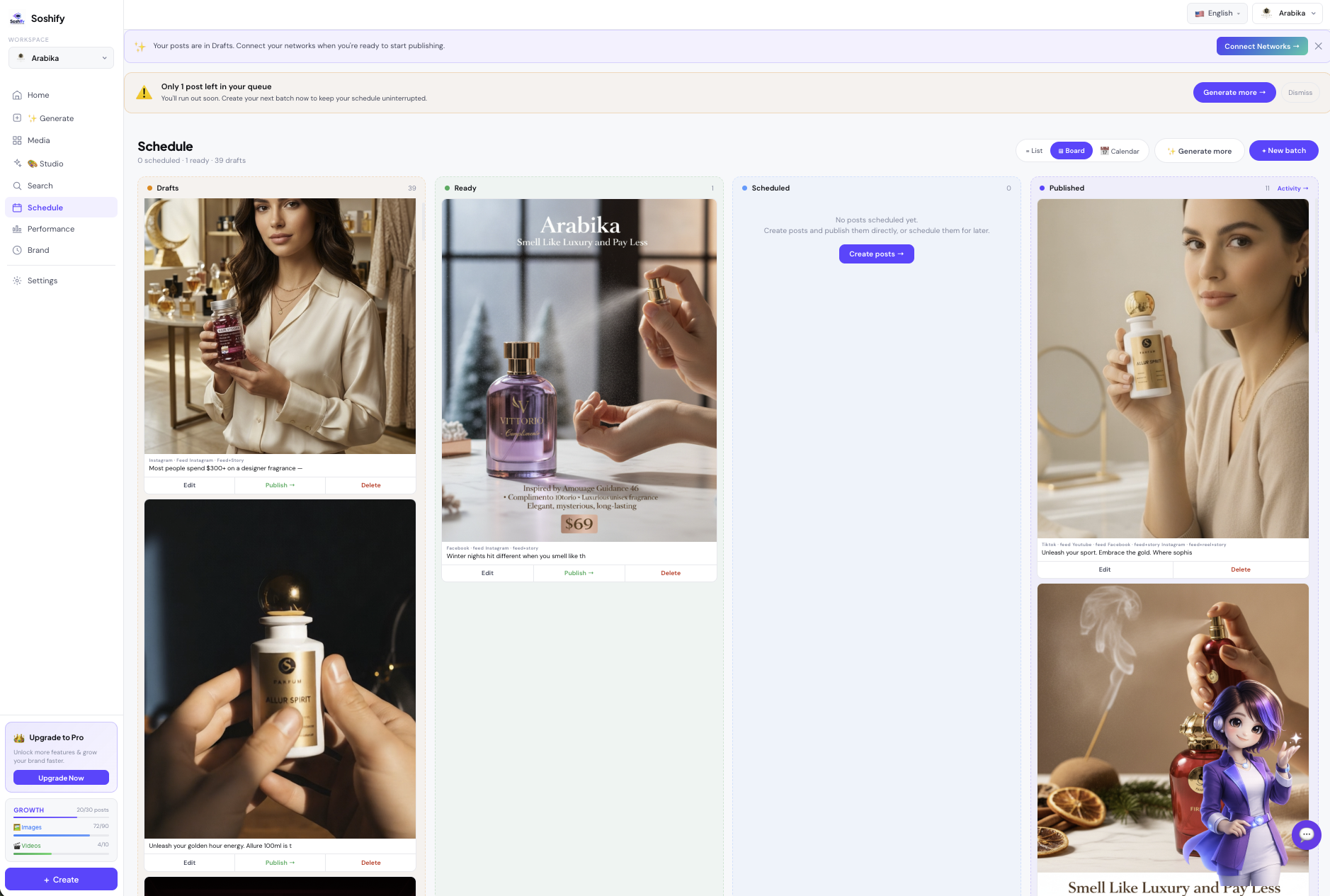This screenshot has height=896, width=1330.
Task: Open the chat support bubble
Action: [1306, 834]
